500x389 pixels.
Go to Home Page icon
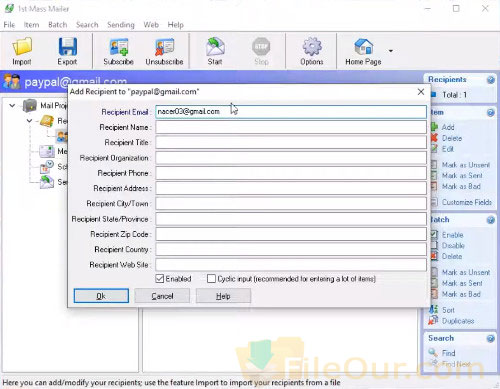pos(363,46)
